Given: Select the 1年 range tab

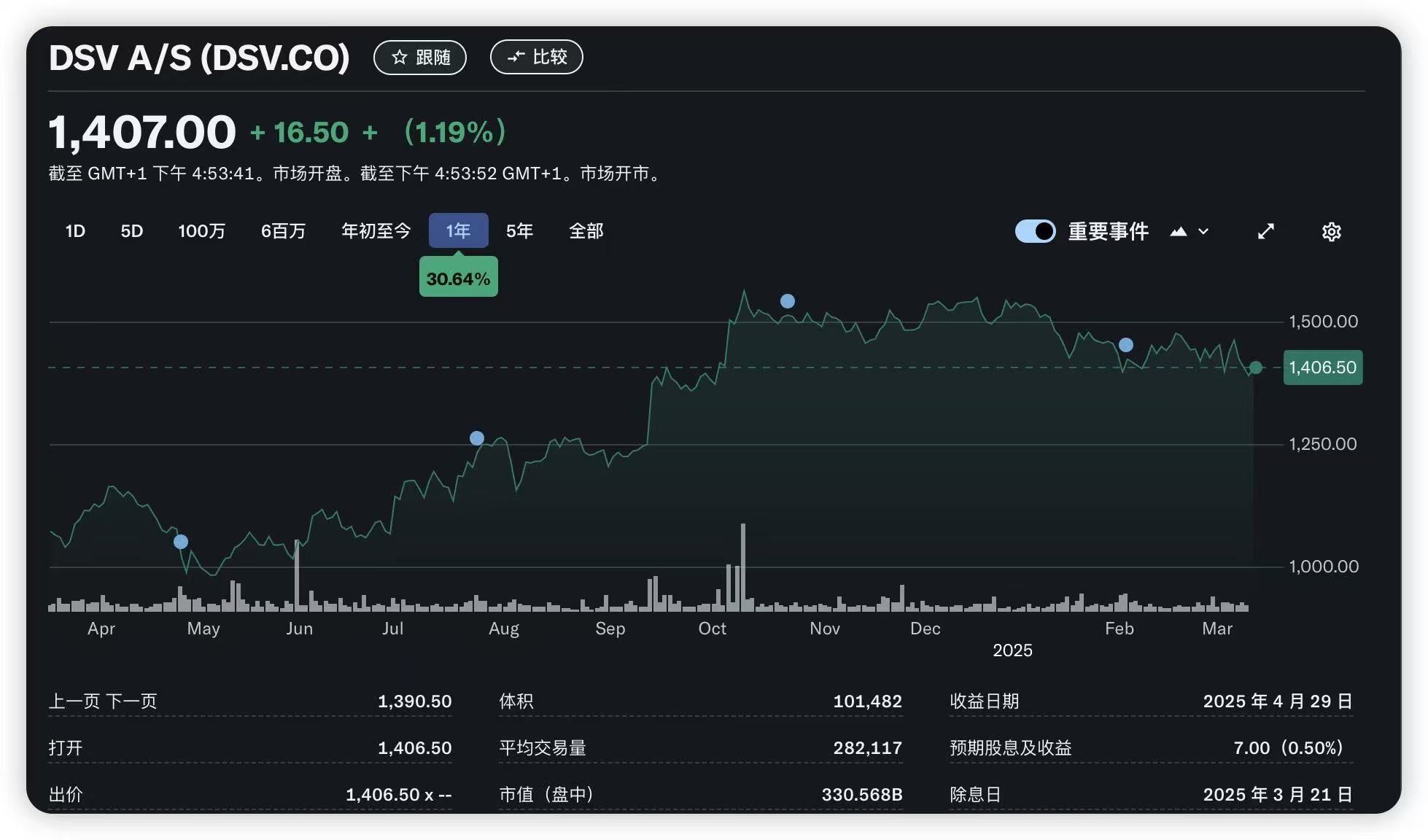Looking at the screenshot, I should [x=458, y=231].
